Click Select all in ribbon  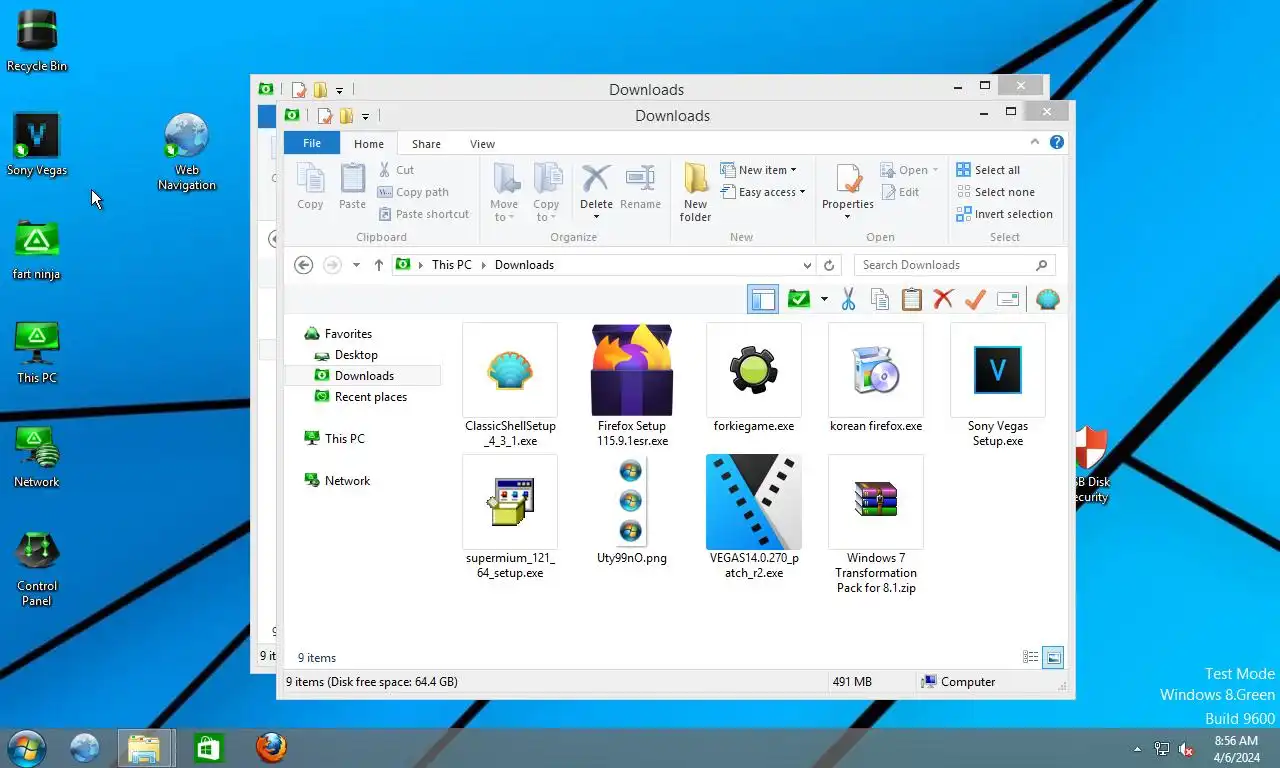pyautogui.click(x=988, y=170)
